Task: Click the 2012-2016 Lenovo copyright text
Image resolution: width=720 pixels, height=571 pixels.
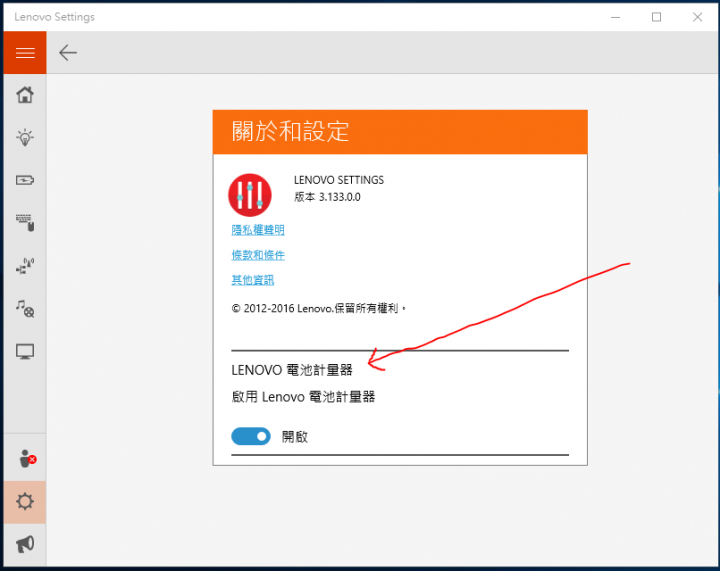Action: 319,308
